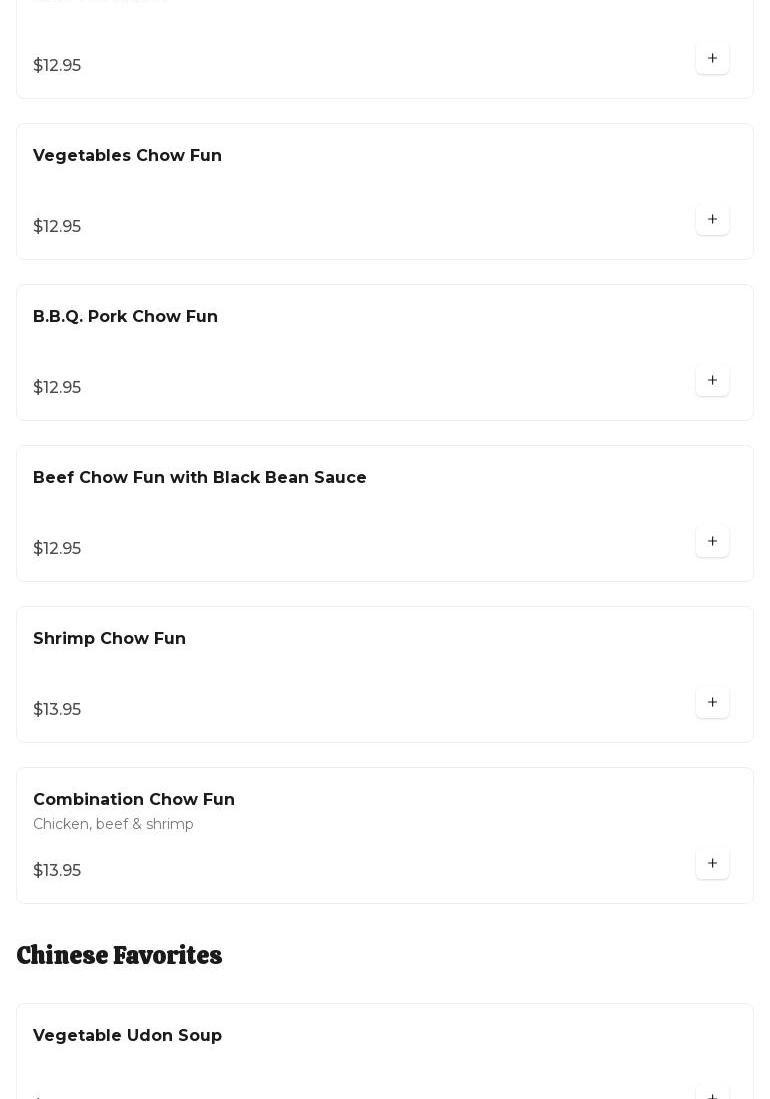
Task: Click the "Chicken, beef & shrimp" description
Action: [x=113, y=824]
